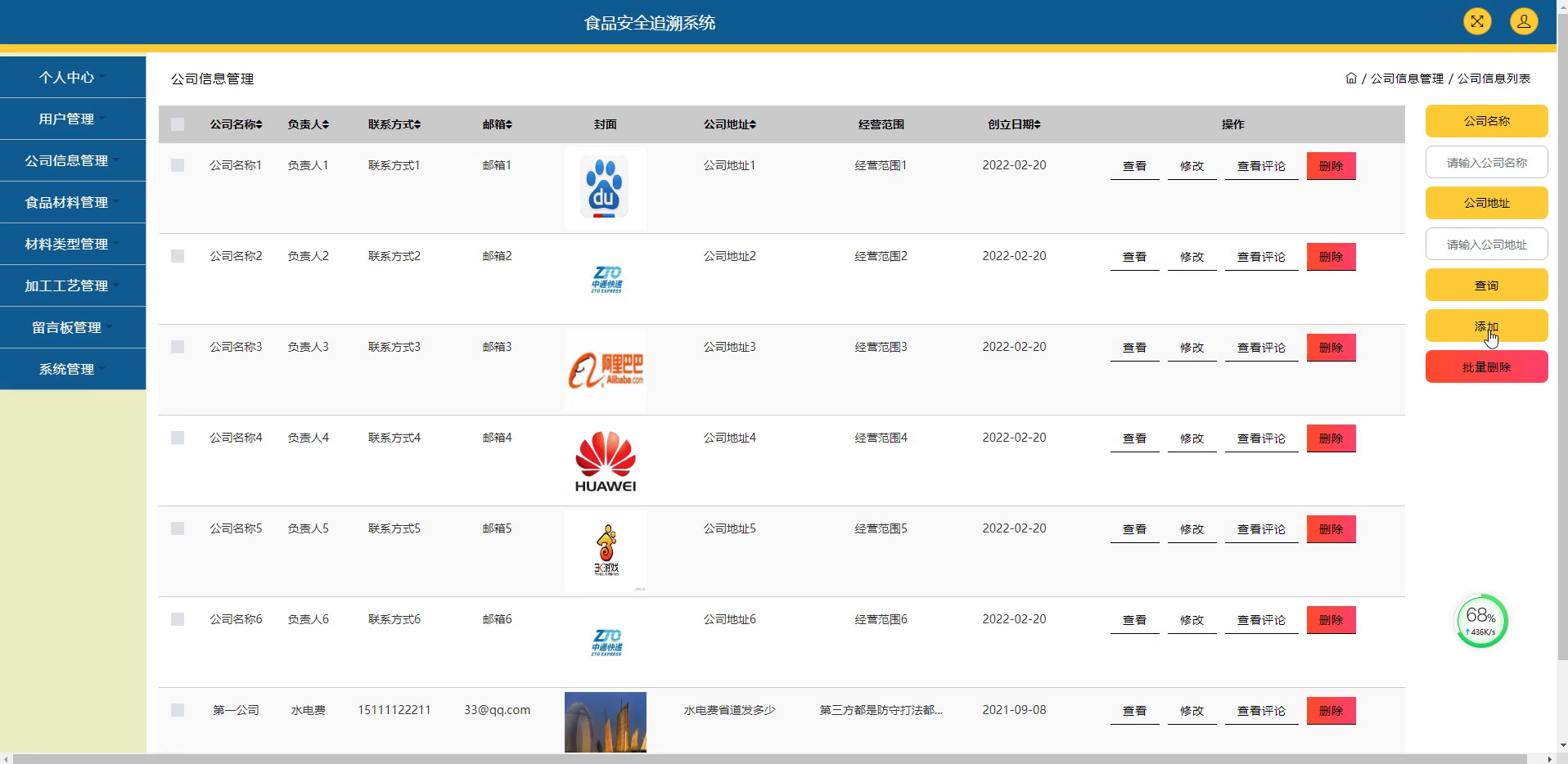
Task: Focus the 请输入公司地址 input field
Action: coord(1486,245)
